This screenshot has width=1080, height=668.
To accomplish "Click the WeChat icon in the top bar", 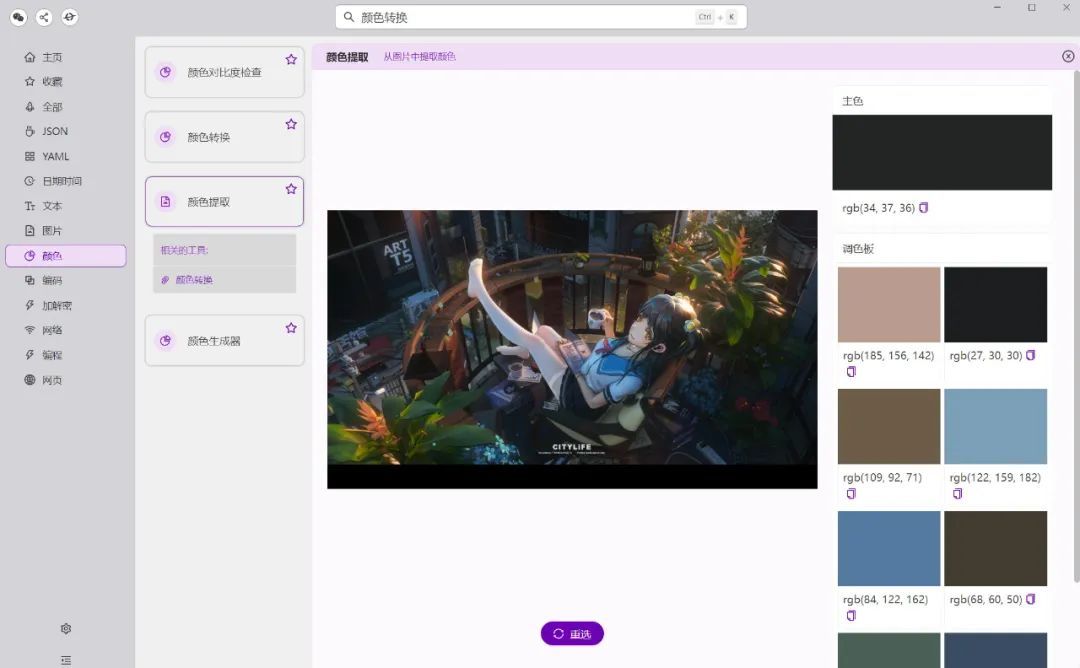I will pos(18,17).
